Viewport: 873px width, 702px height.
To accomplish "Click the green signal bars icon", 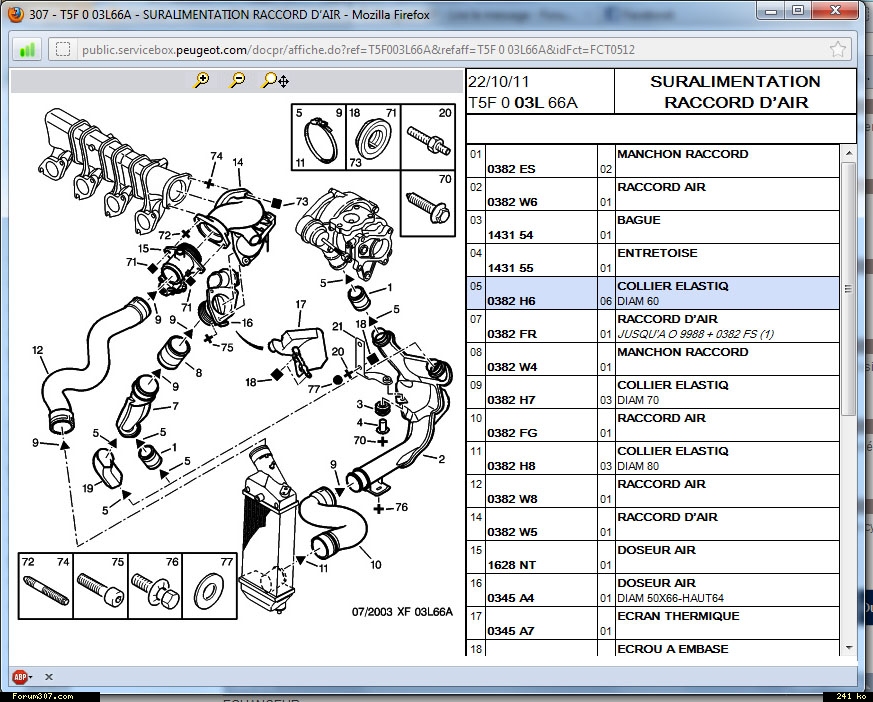I will pos(27,50).
